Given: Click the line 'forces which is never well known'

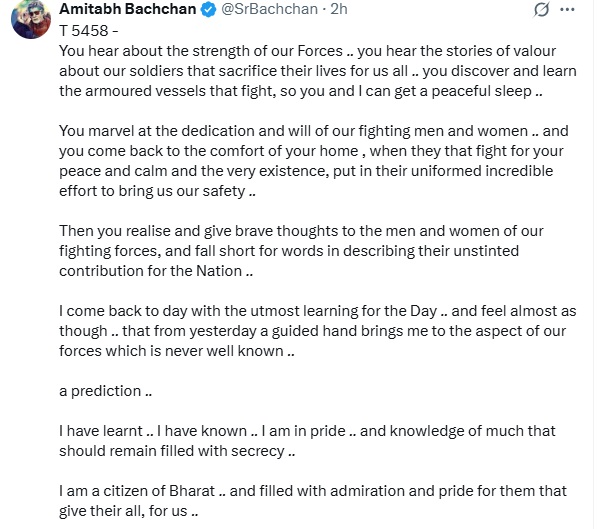Looking at the screenshot, I should click(177, 351).
